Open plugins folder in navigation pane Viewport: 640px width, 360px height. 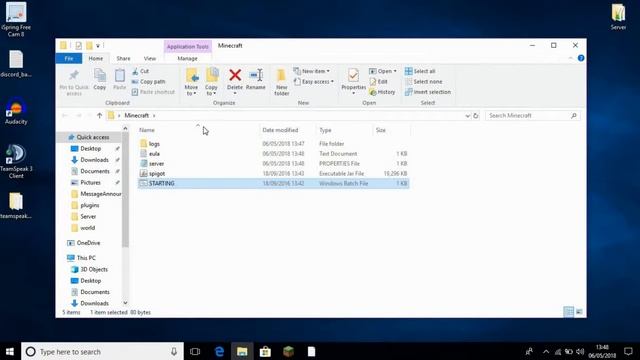[85, 205]
